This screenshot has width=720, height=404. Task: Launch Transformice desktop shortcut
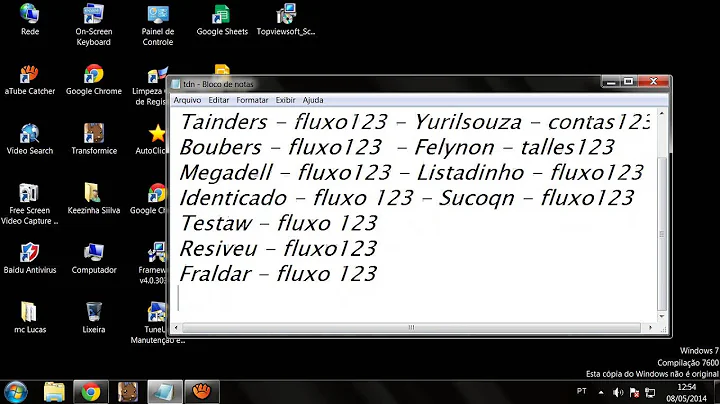click(x=94, y=139)
